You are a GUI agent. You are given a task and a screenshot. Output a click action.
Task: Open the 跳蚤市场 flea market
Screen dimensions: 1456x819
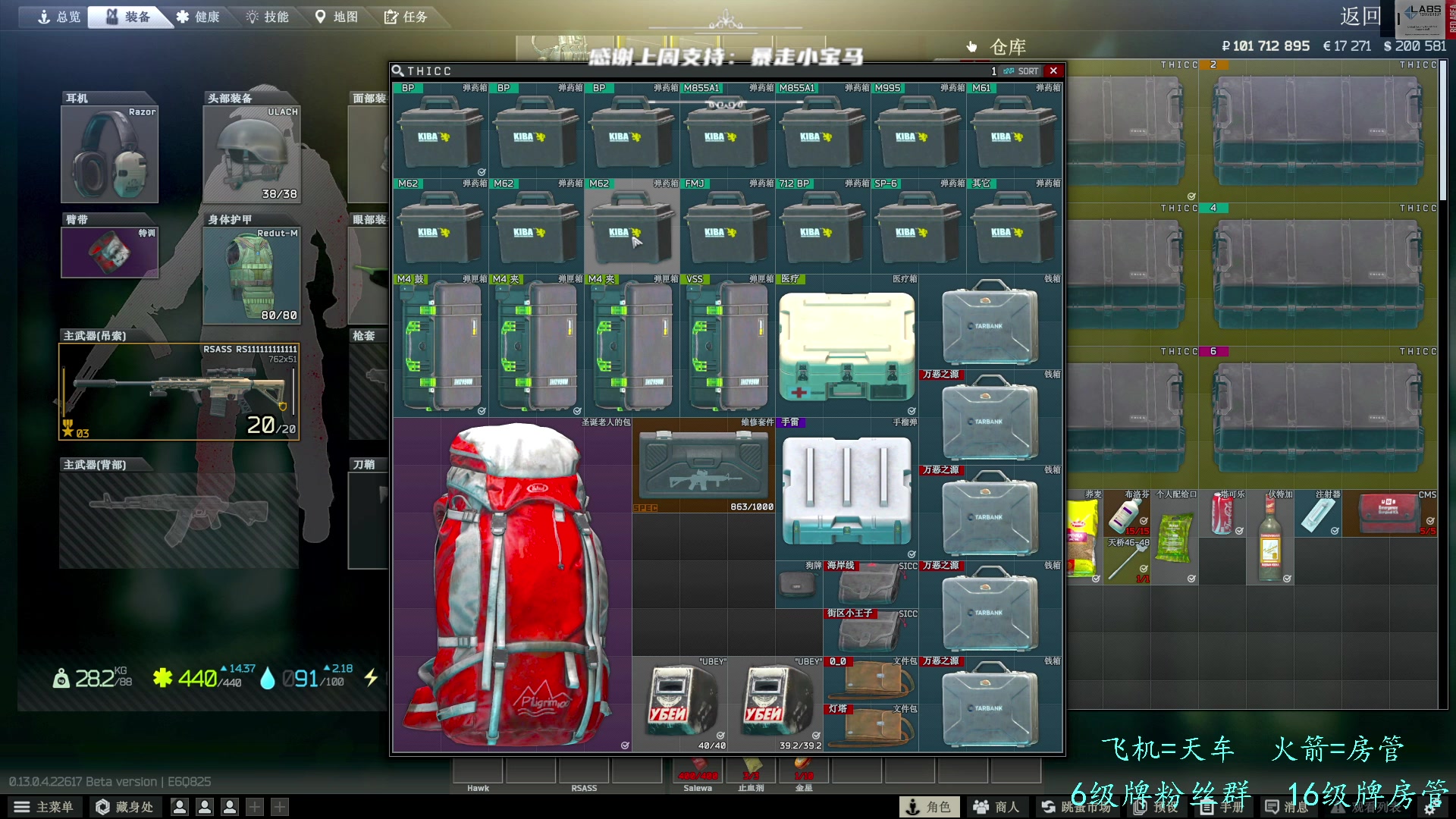pos(1077,807)
